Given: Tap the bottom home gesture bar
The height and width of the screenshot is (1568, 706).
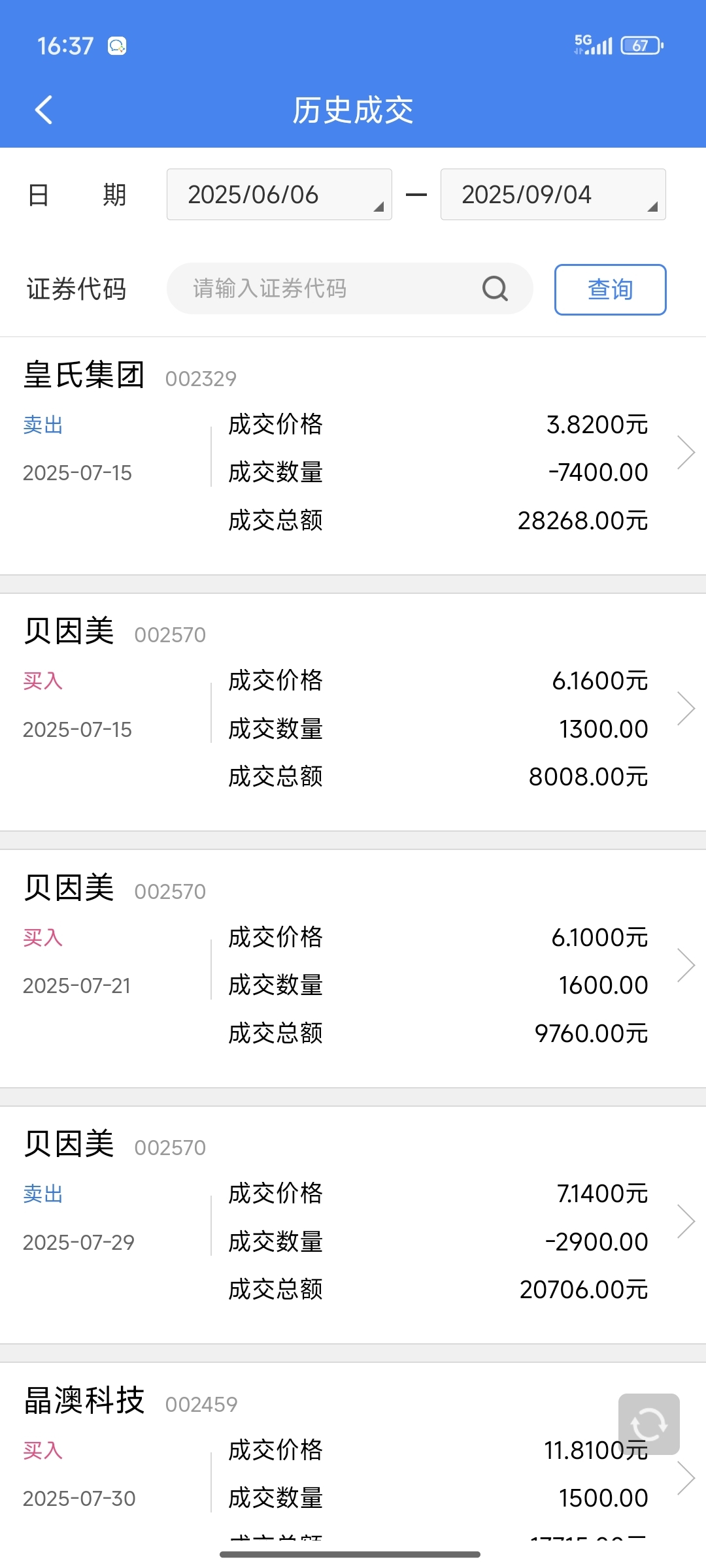Looking at the screenshot, I should [x=350, y=1554].
